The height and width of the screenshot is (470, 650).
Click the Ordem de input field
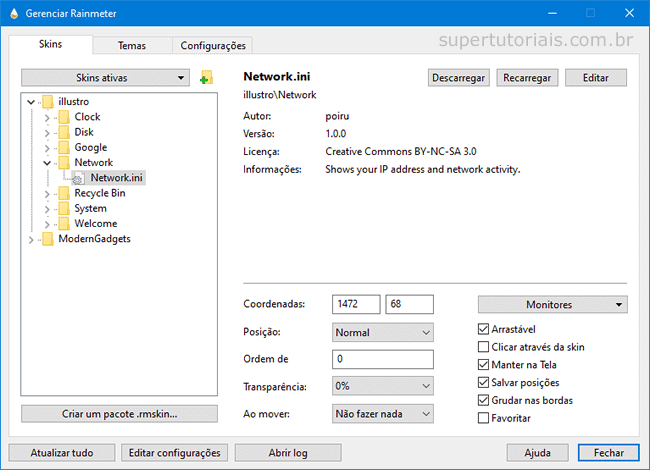tap(382, 359)
